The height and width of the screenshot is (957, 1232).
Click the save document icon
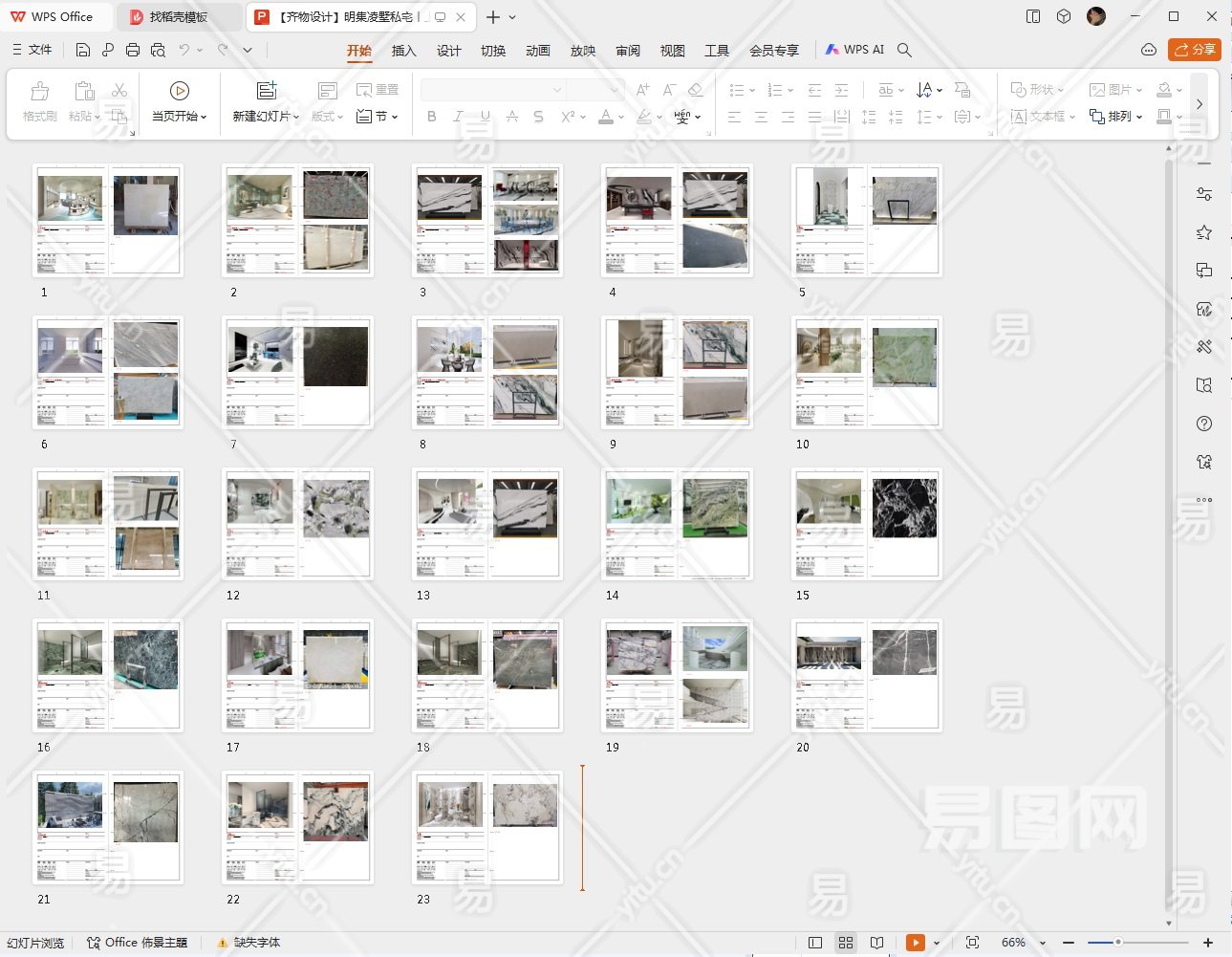click(83, 50)
